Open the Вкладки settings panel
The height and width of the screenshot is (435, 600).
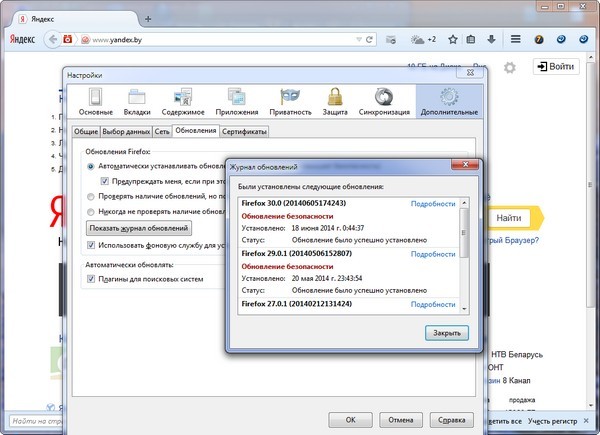click(x=137, y=101)
